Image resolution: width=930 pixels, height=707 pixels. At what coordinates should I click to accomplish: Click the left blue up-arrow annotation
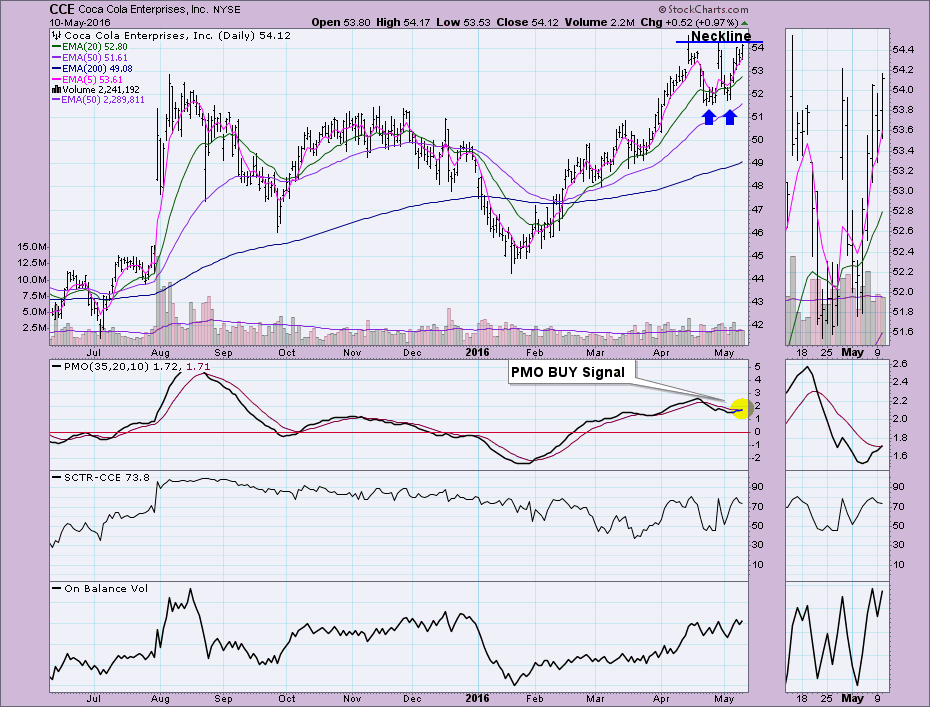click(x=709, y=117)
